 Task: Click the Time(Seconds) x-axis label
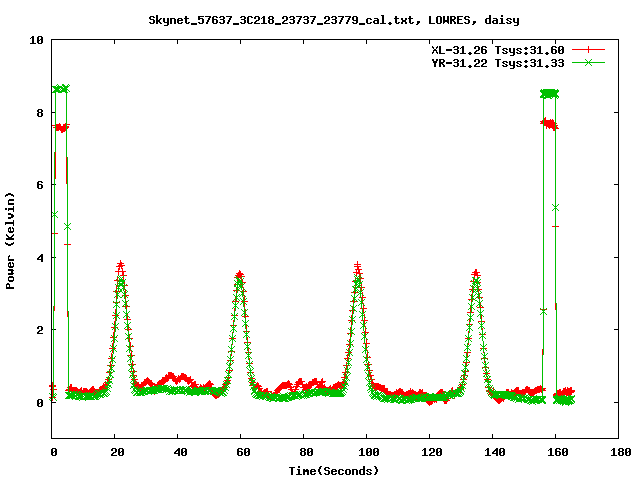(x=334, y=470)
